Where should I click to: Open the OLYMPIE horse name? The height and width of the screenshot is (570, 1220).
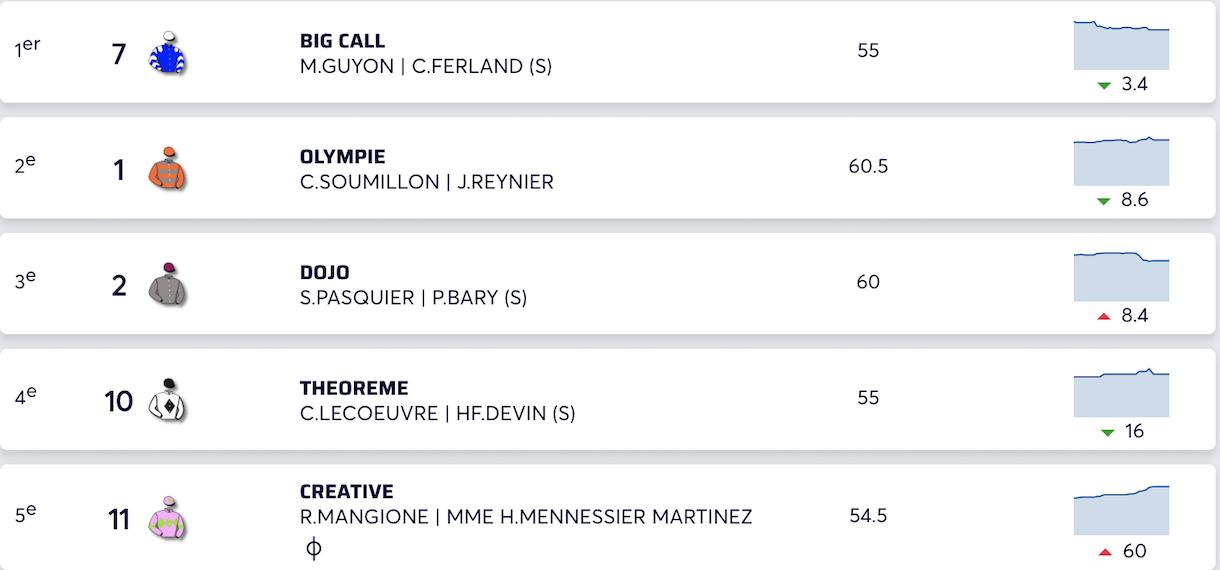click(x=342, y=157)
